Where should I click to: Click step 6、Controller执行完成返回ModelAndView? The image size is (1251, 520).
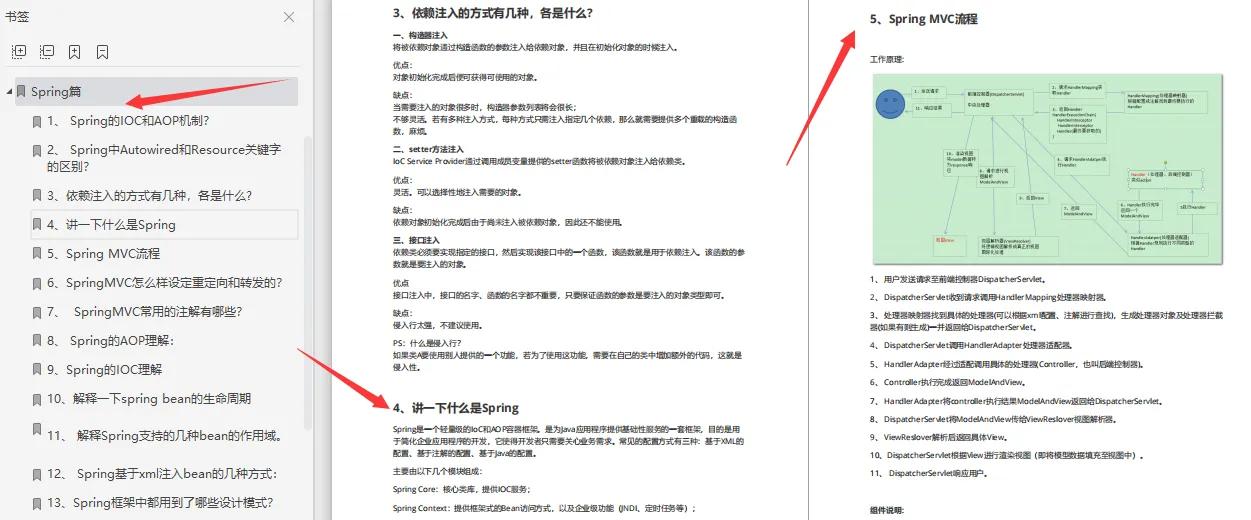[947, 383]
